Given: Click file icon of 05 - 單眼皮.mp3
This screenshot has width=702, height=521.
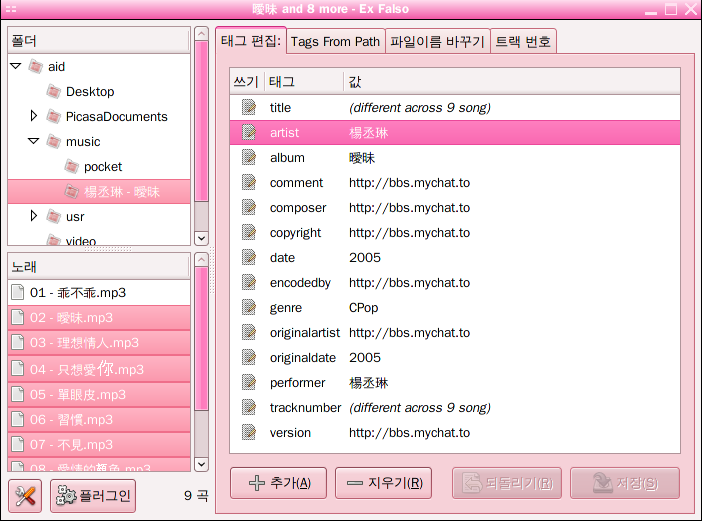Looking at the screenshot, I should 18,394.
